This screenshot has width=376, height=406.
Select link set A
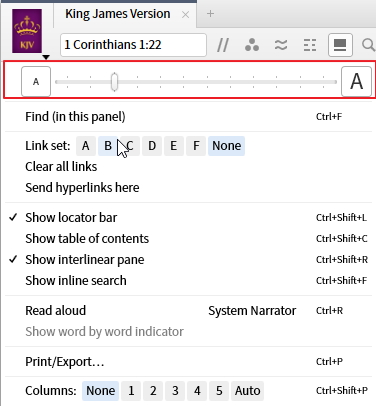(x=86, y=146)
